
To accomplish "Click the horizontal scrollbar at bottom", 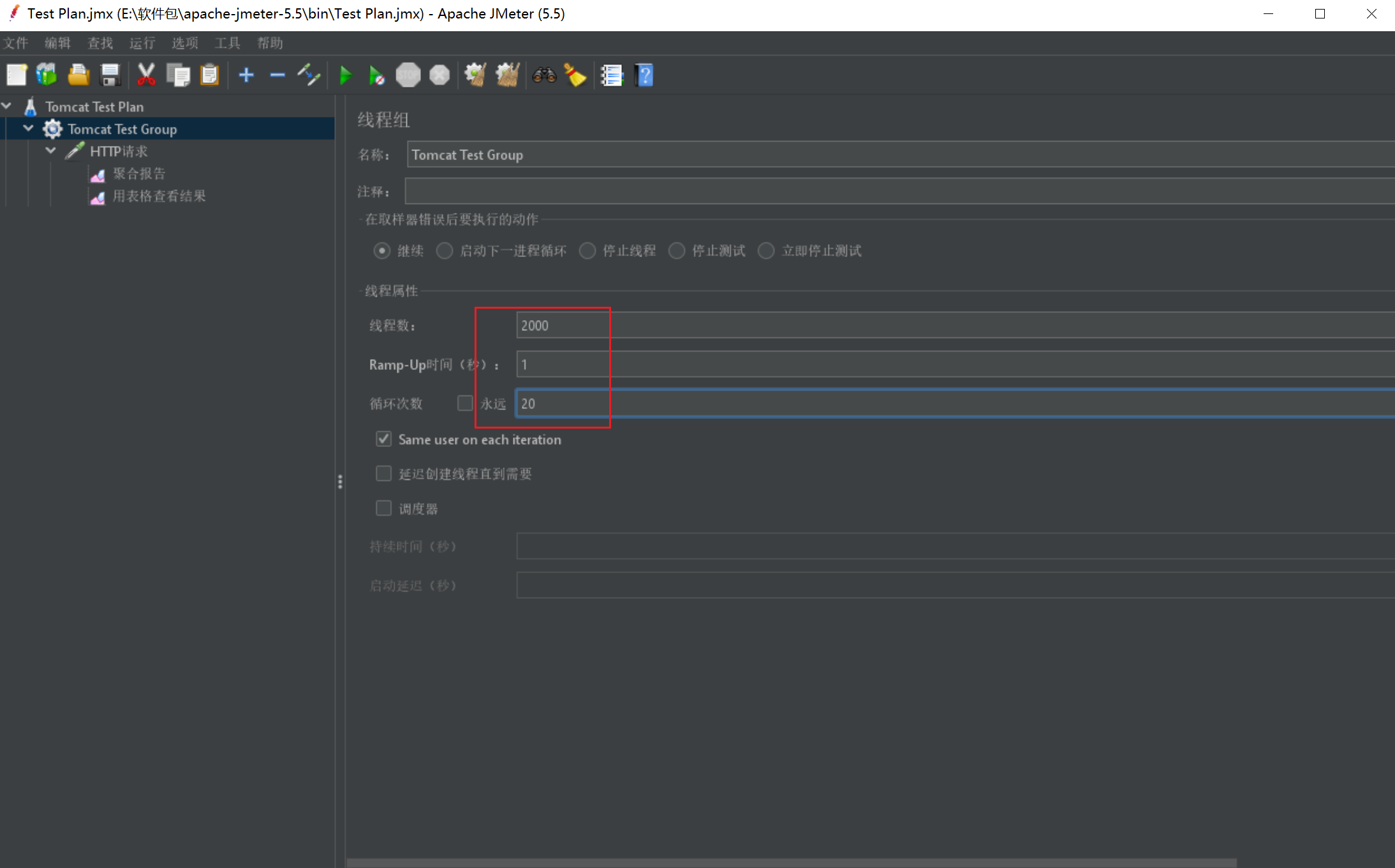I will [x=792, y=863].
